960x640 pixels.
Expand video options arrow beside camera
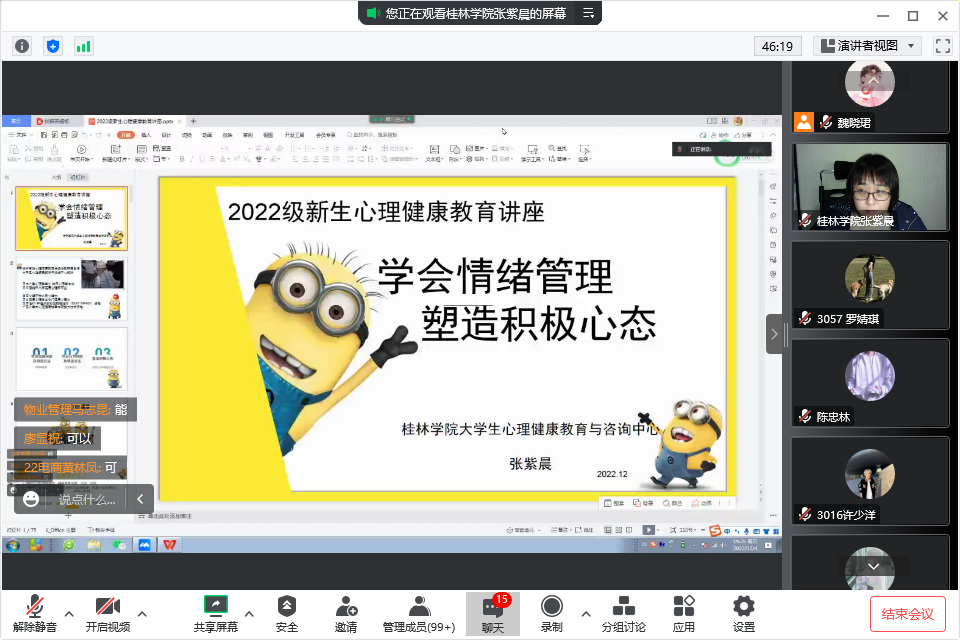tap(142, 613)
